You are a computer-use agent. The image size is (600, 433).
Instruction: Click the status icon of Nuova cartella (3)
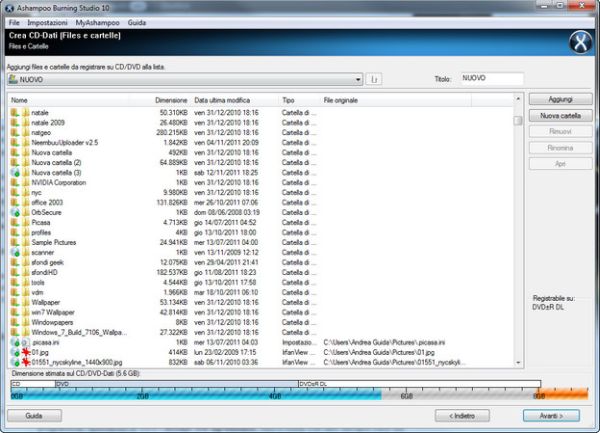(15, 173)
